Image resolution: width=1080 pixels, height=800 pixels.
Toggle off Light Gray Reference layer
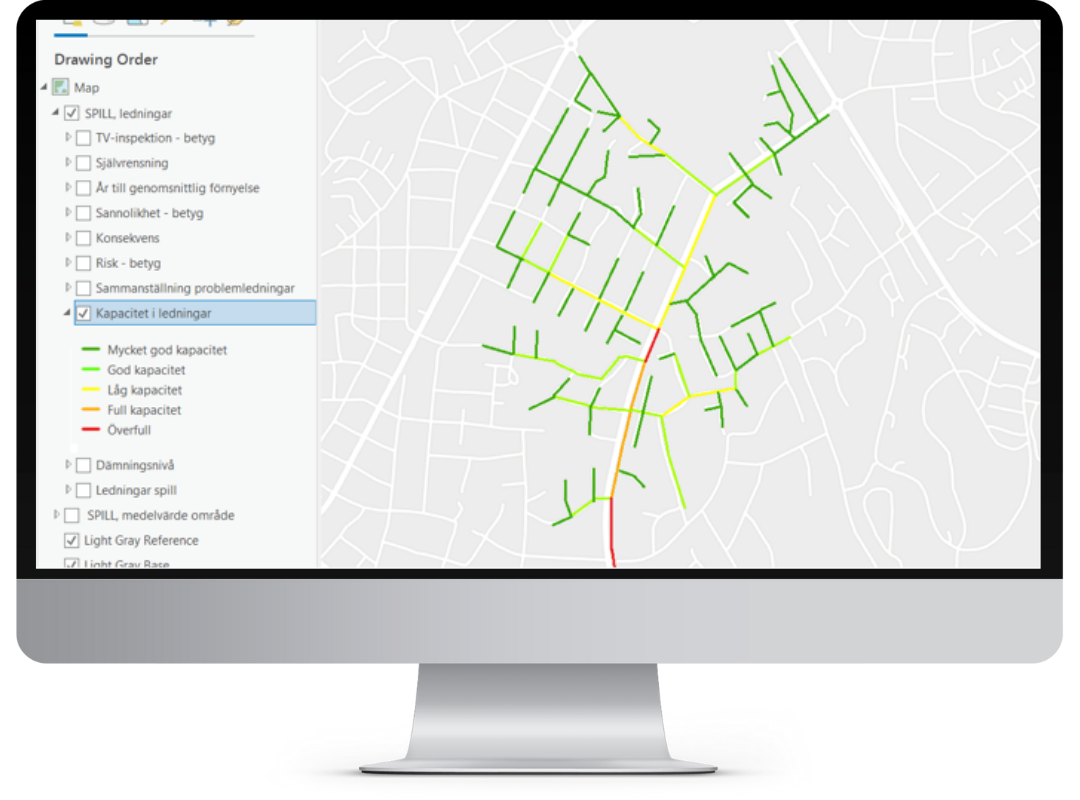coord(72,541)
